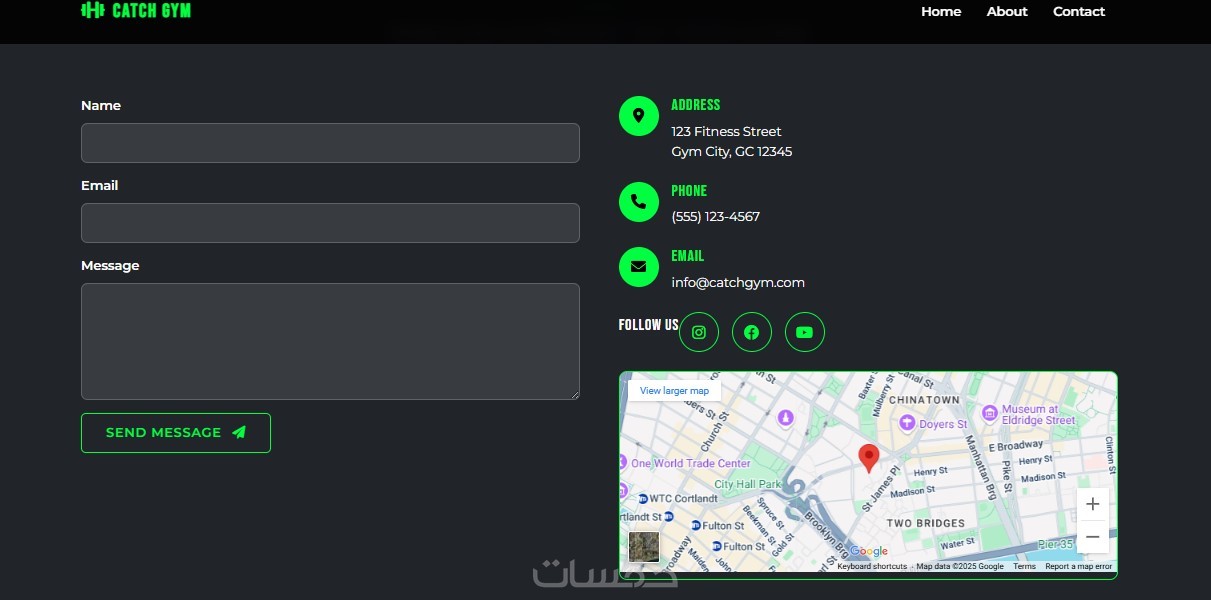Click the TWO BRIDGES map label
Screen dimensions: 1211x600
(926, 523)
